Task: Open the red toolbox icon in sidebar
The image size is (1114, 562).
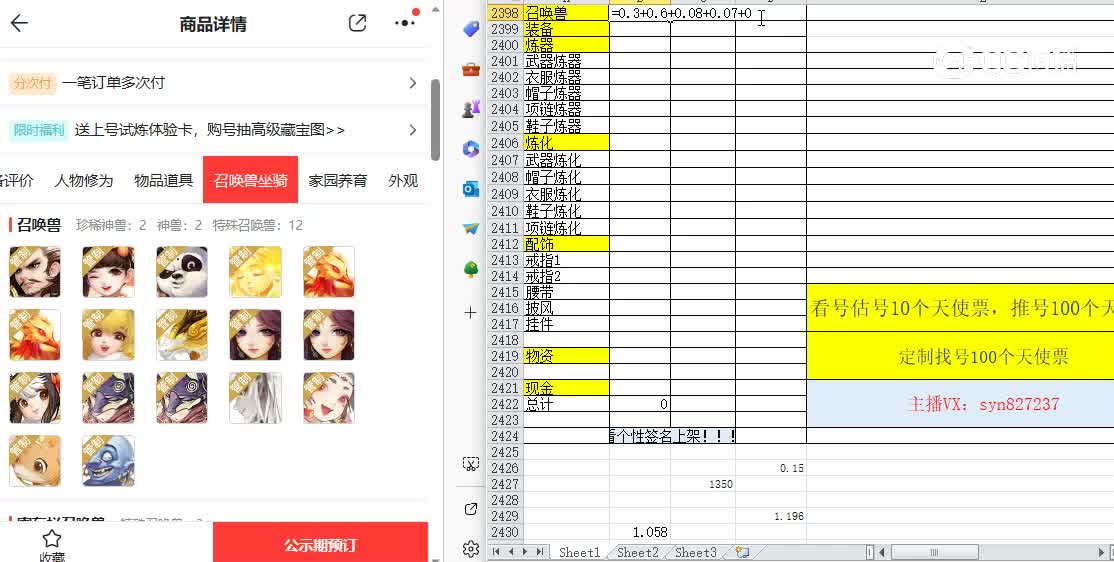Action: pyautogui.click(x=470, y=69)
